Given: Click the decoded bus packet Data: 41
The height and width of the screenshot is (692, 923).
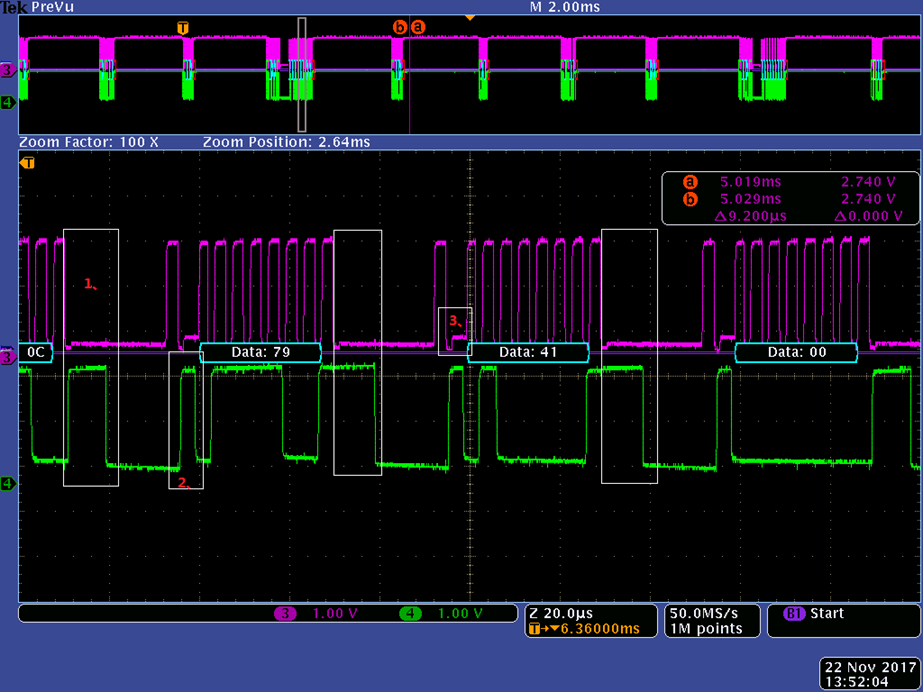Looking at the screenshot, I should (x=528, y=352).
